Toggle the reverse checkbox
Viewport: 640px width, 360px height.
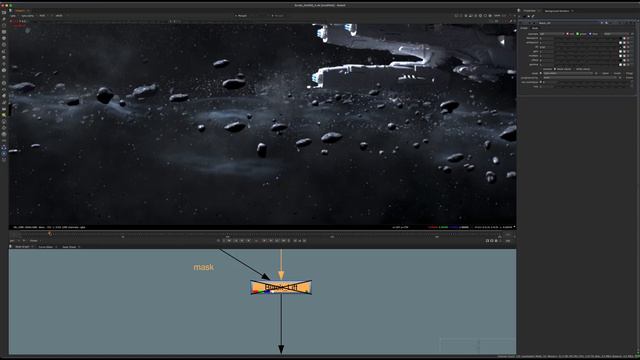point(541,69)
